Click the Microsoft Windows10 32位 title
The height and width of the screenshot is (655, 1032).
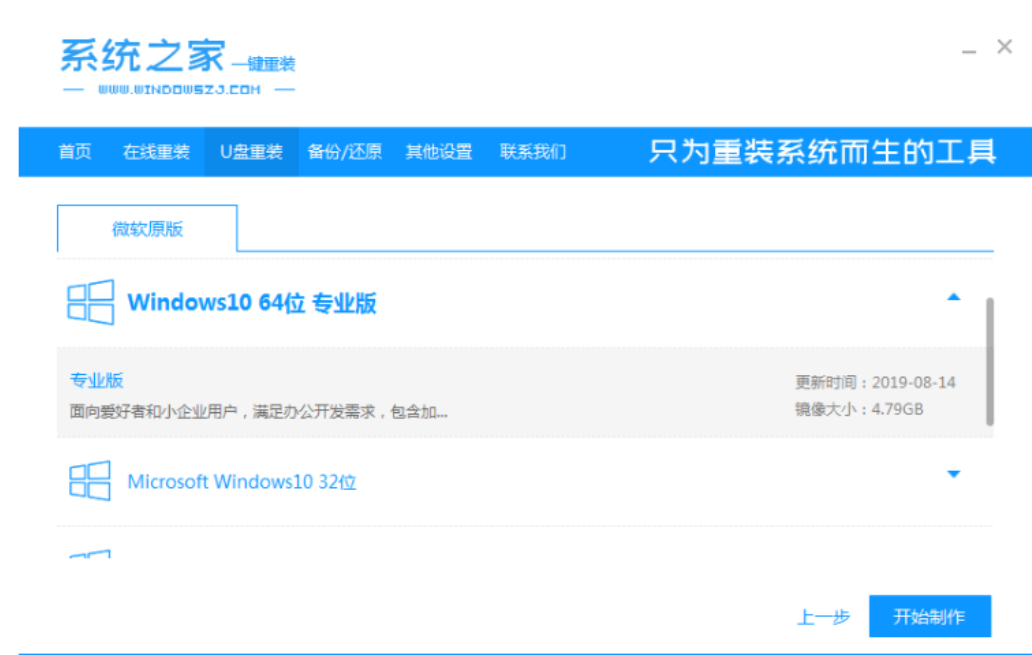pos(242,482)
